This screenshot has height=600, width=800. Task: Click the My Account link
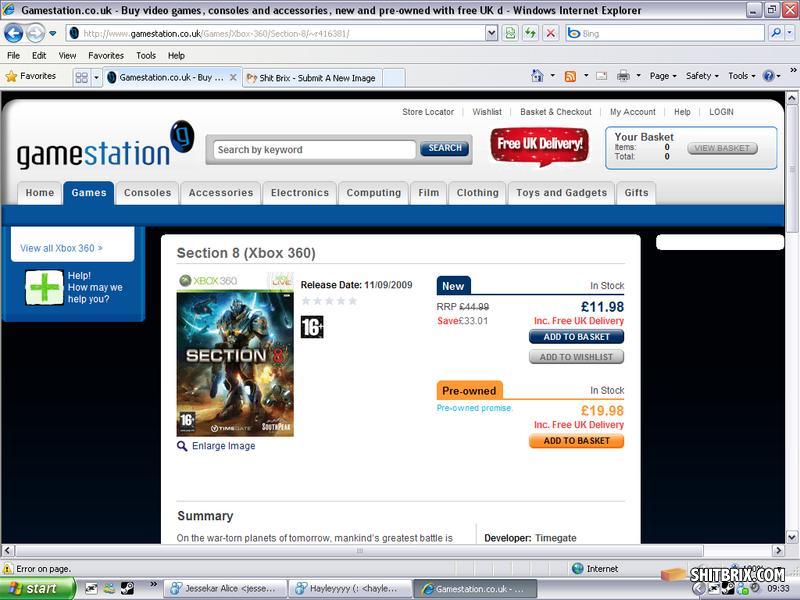(x=633, y=112)
